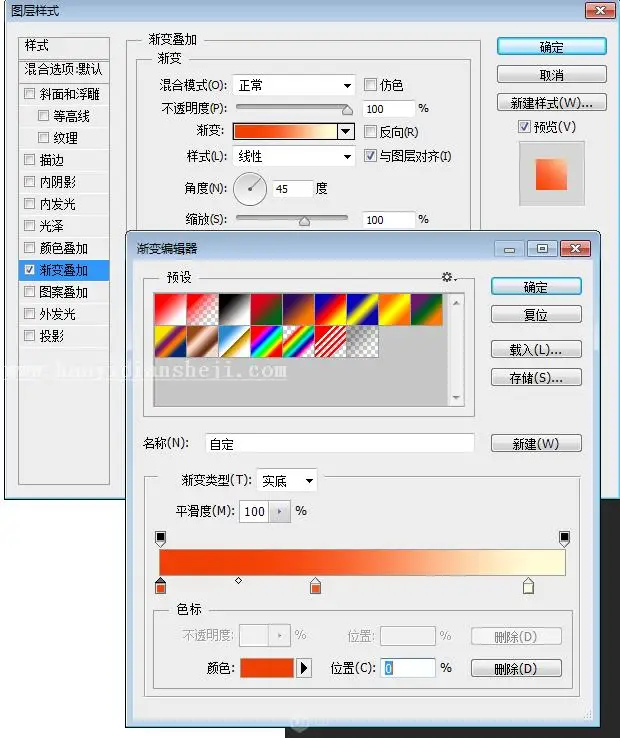Select 混合选项:默认 entry
620x738 pixels.
[x=64, y=70]
